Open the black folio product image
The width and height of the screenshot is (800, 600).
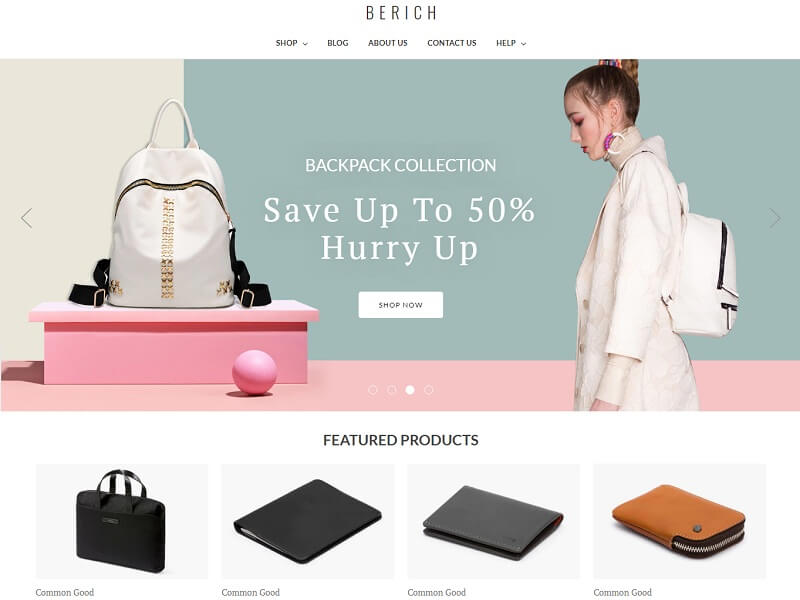tap(308, 521)
